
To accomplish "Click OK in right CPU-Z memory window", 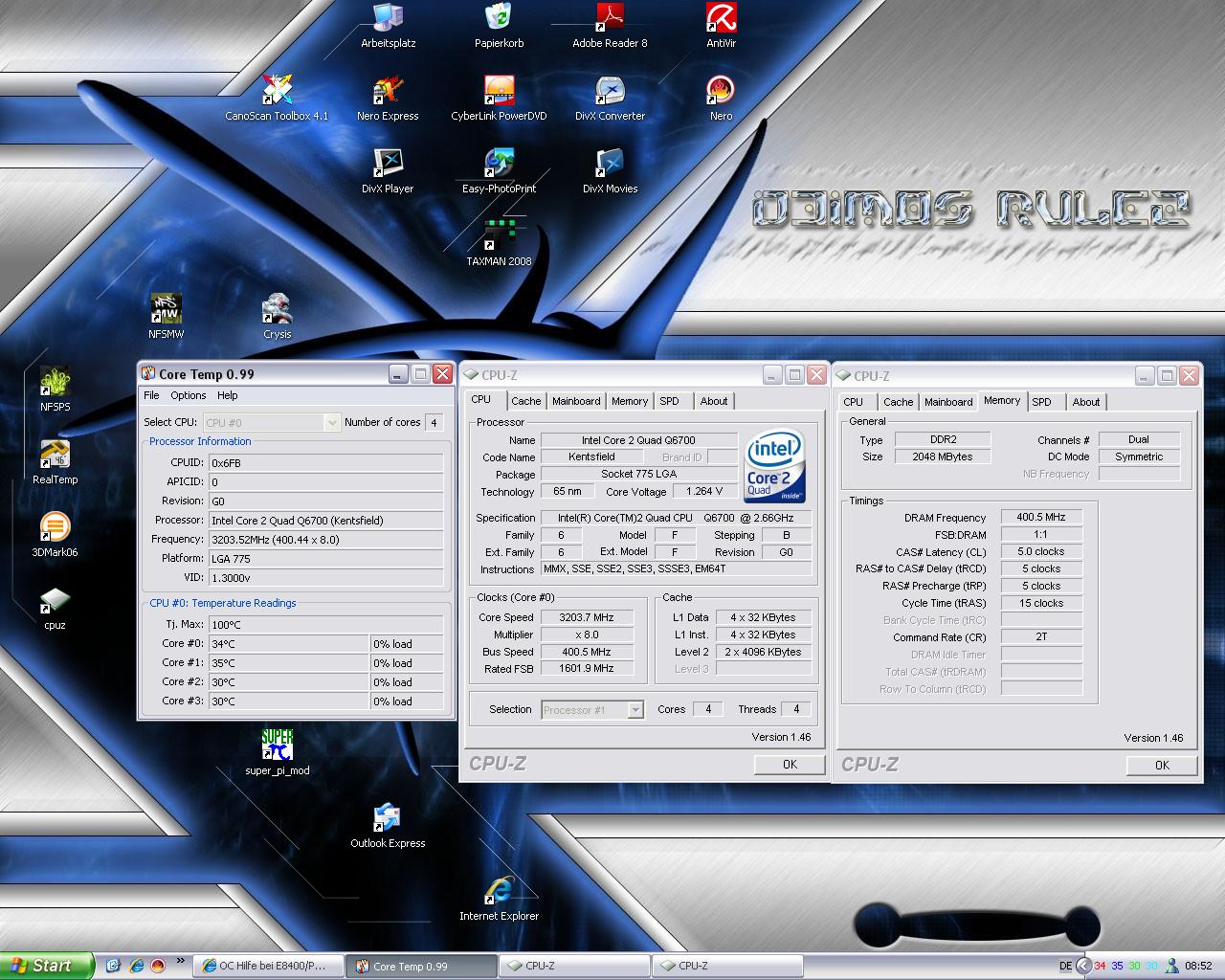I will [1162, 765].
